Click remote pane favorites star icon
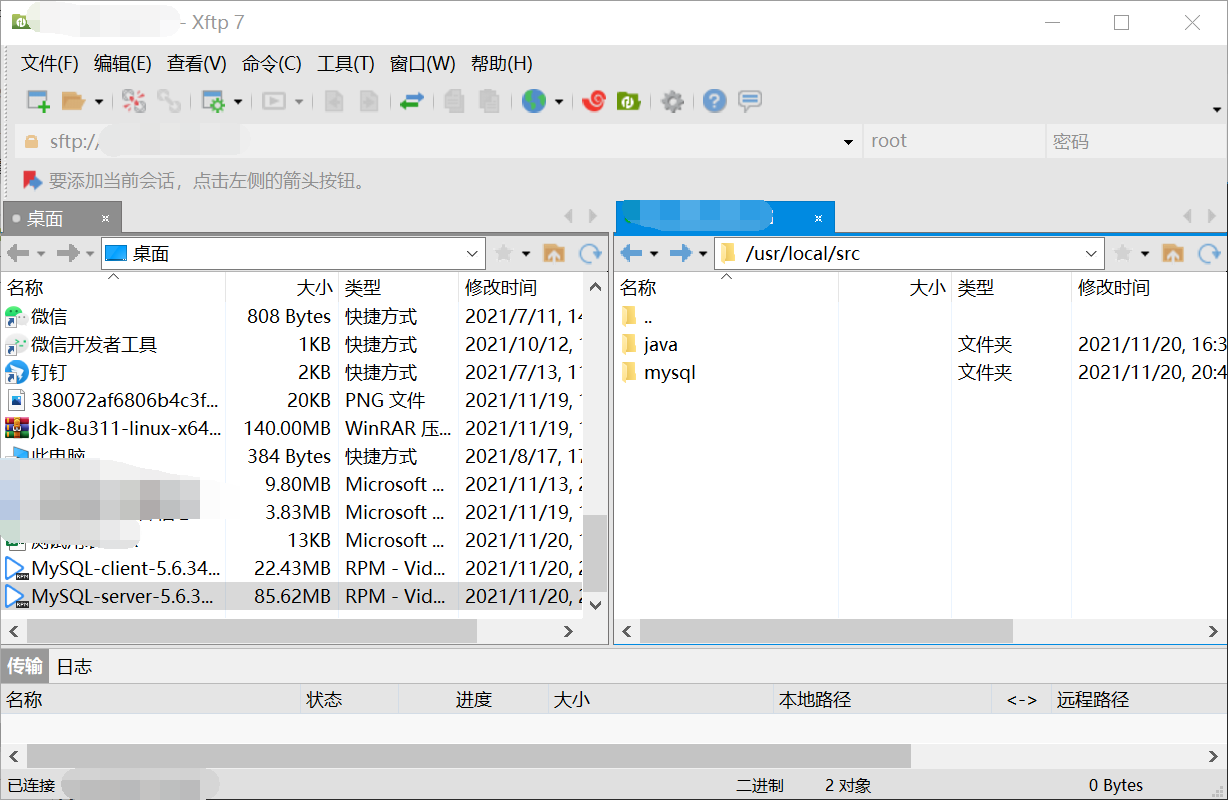 (x=1124, y=253)
